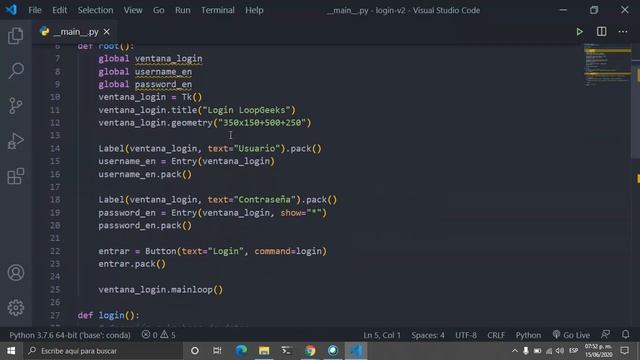The width and height of the screenshot is (640, 360).
Task: Change encoding via UTF-8 indicator
Action: click(466, 335)
